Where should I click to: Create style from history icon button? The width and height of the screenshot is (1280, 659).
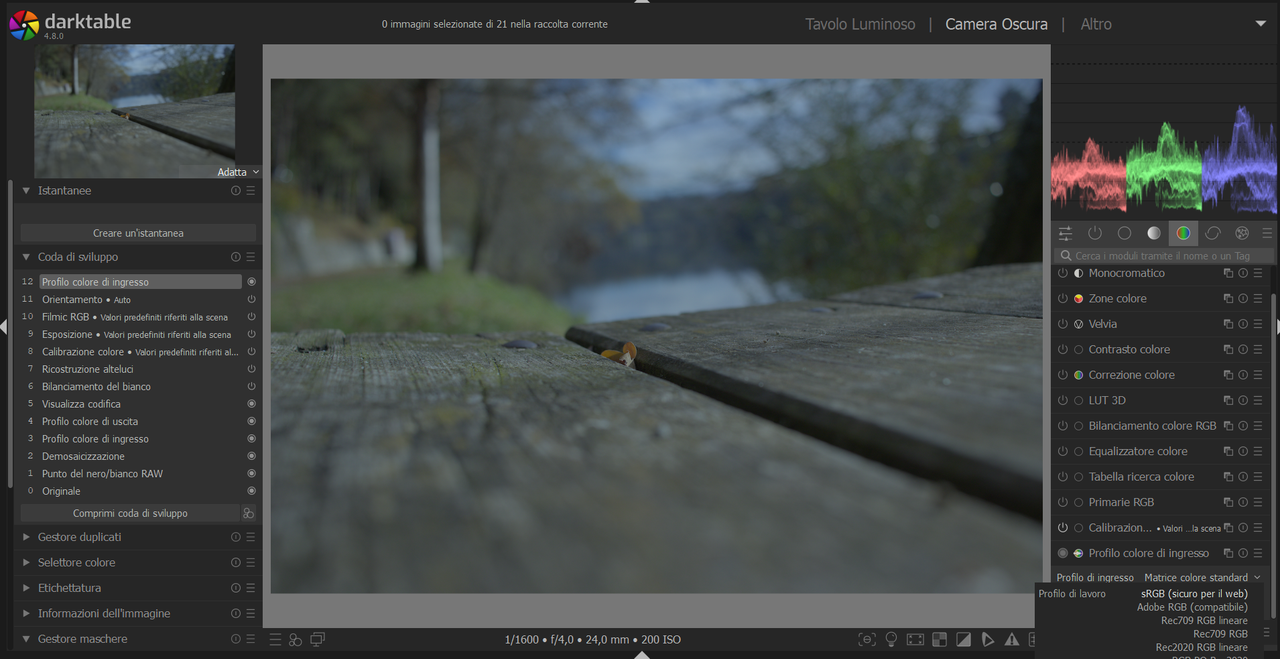pyautogui.click(x=249, y=513)
